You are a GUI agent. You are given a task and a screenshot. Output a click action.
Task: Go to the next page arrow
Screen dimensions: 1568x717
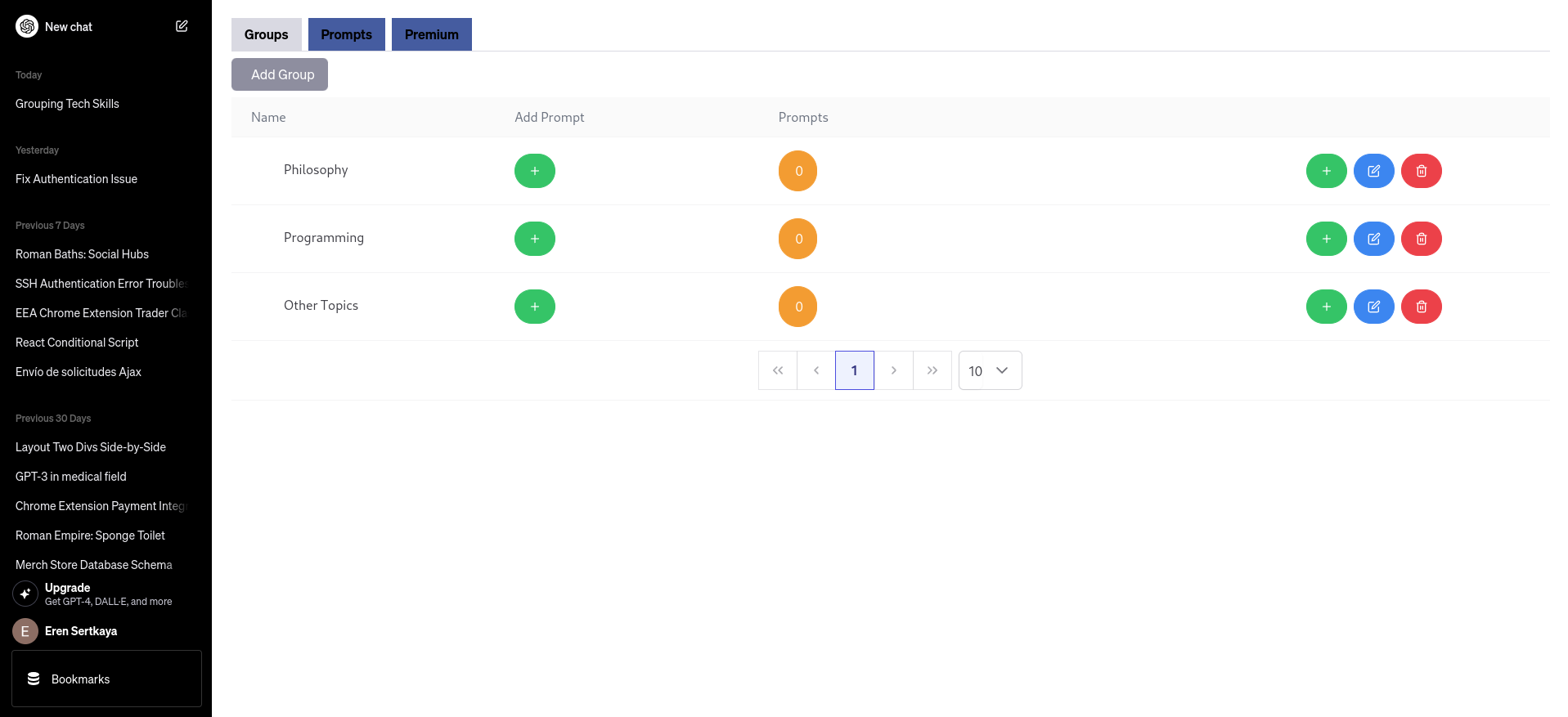point(893,370)
